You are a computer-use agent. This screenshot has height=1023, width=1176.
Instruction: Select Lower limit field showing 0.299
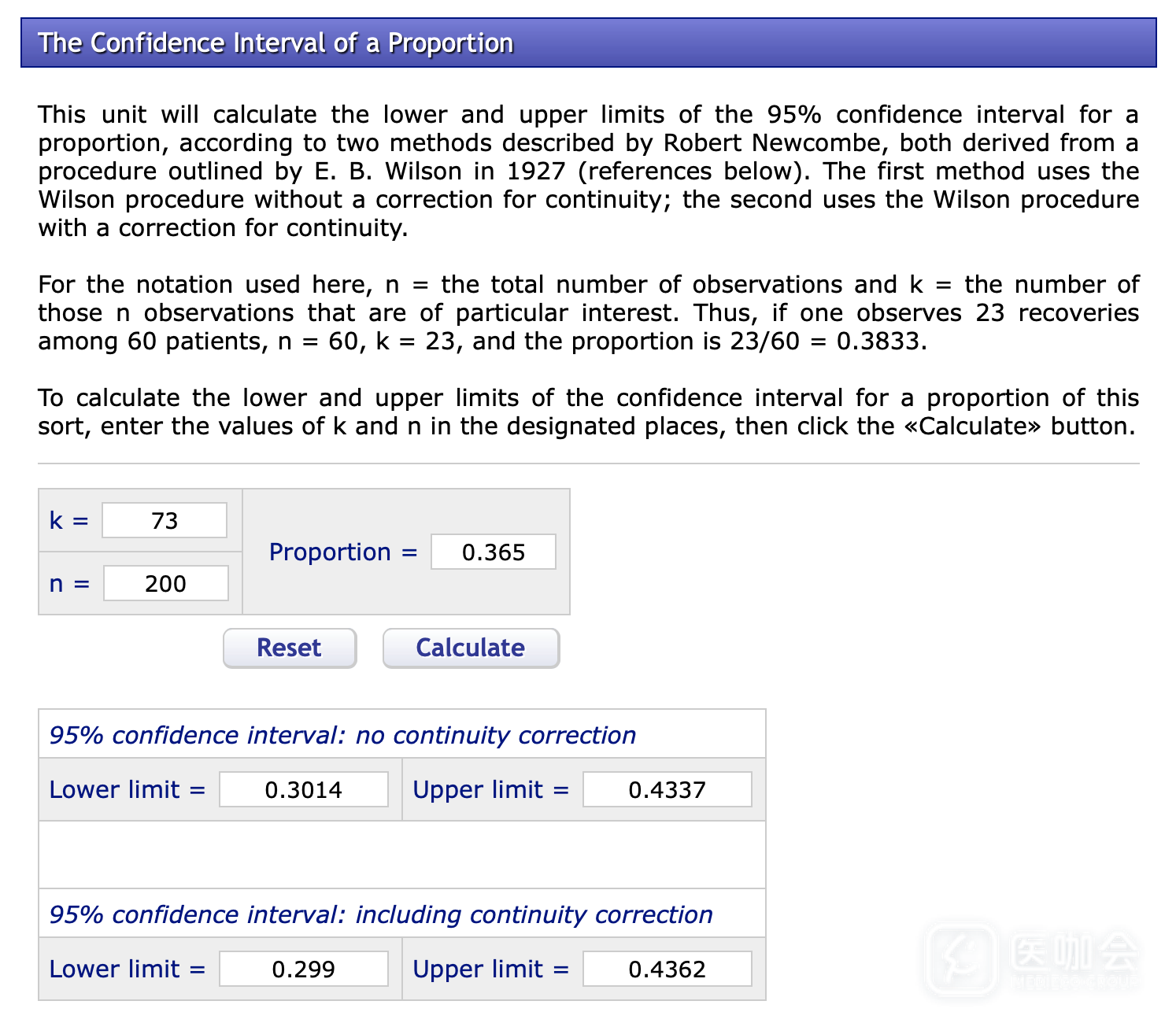303,969
